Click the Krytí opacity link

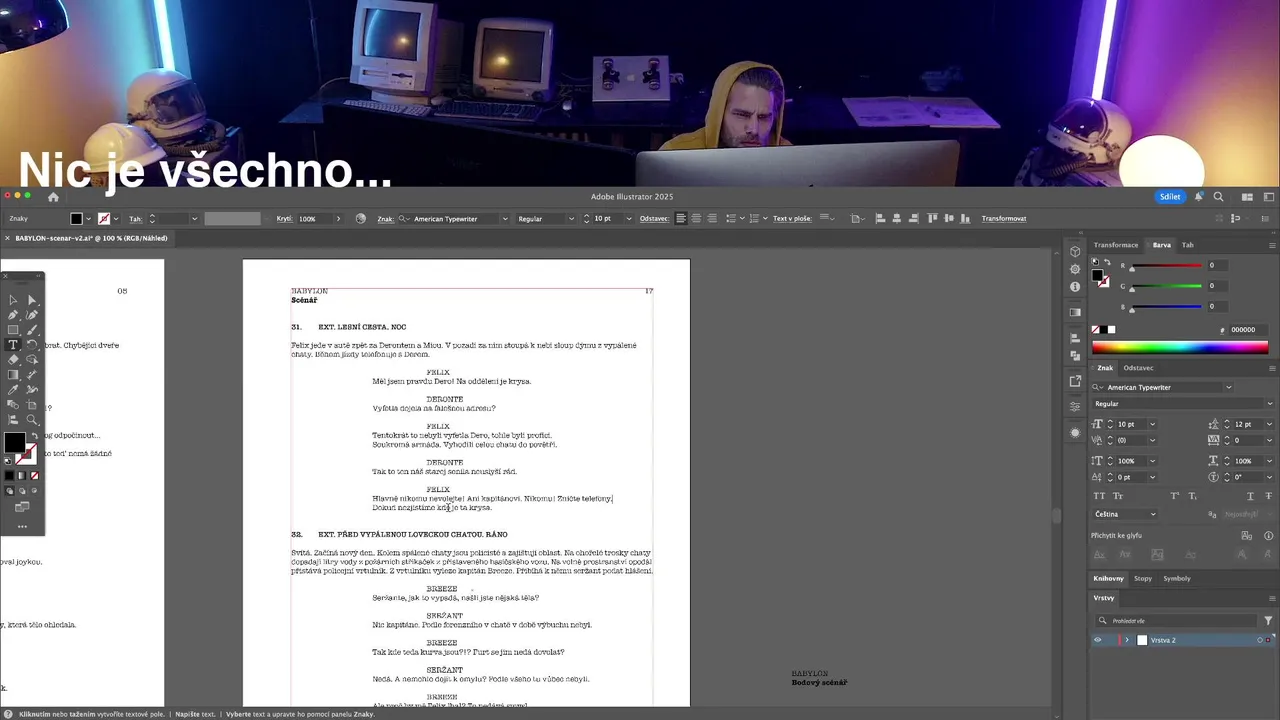pyautogui.click(x=285, y=218)
